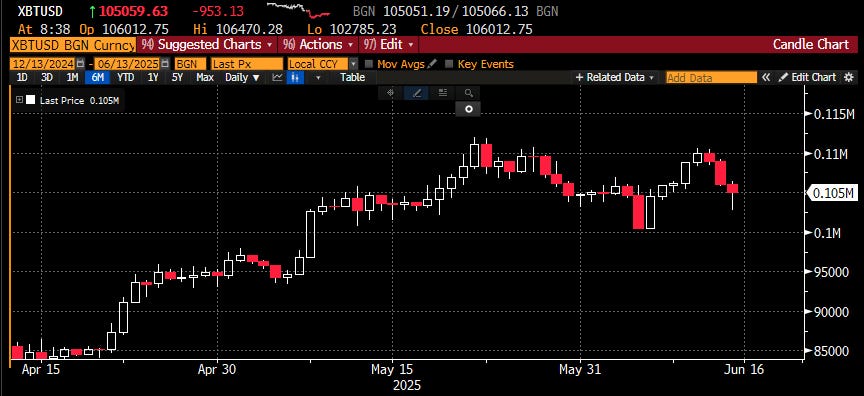Screen dimensions: 864x396
Task: Click the 90000 y-axis label
Action: 832,312
